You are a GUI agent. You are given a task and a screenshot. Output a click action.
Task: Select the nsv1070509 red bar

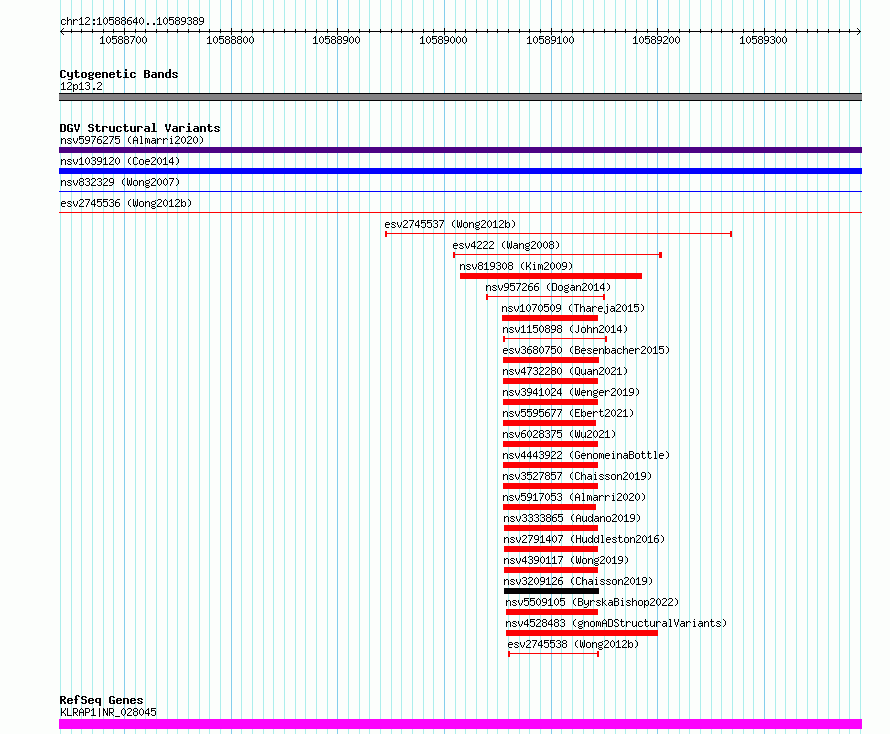point(550,318)
